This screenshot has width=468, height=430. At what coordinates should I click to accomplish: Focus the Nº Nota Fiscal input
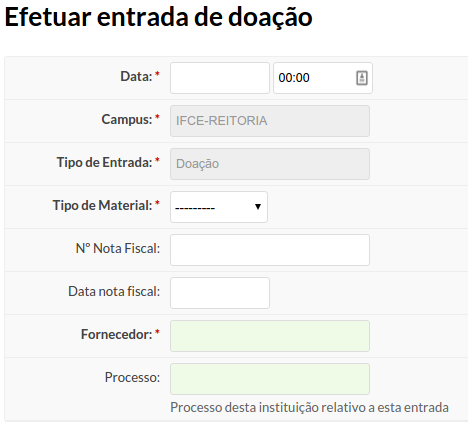tap(270, 250)
